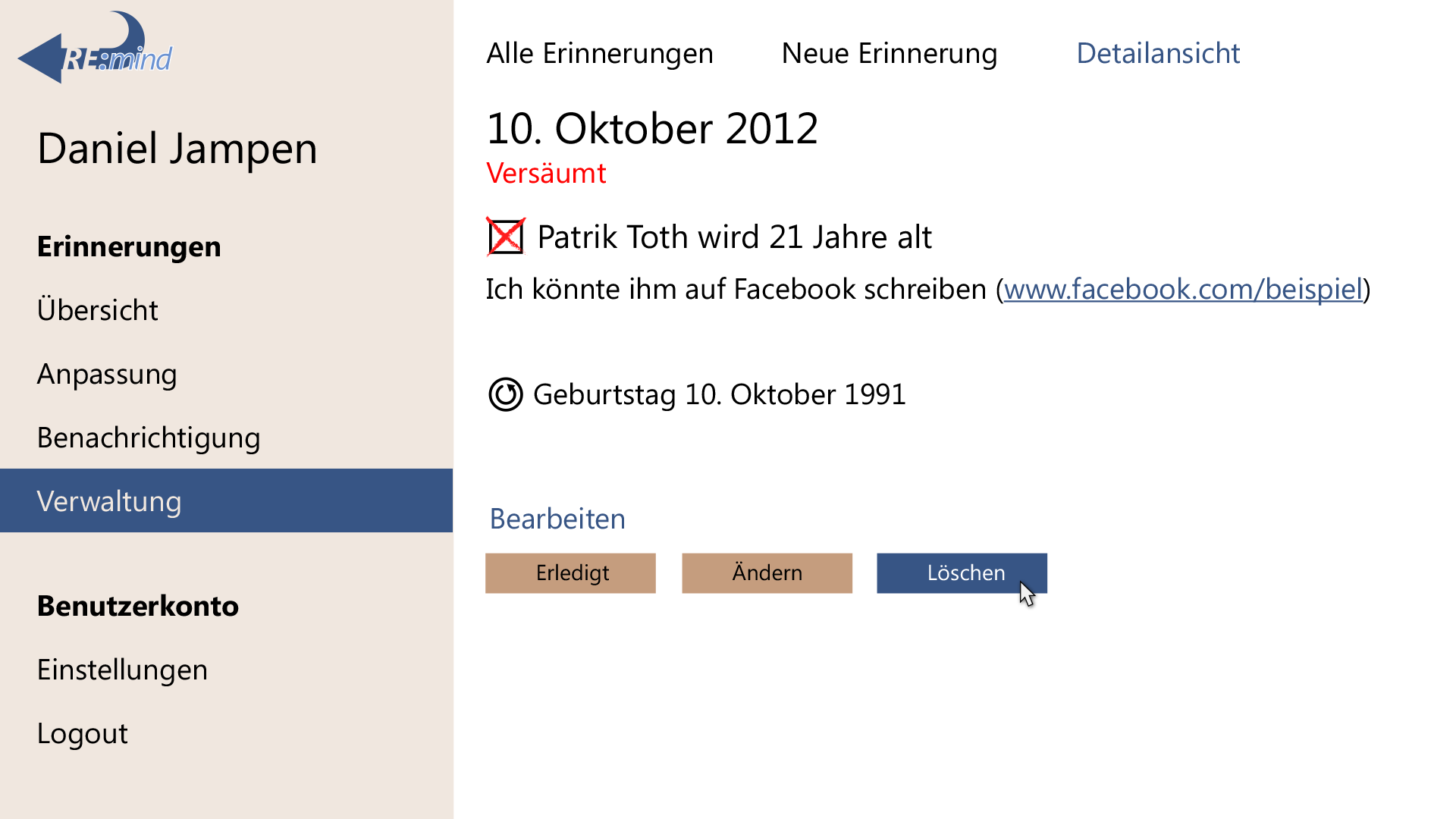Click the Geburtstag 10. Oktober 1991 text

click(x=720, y=394)
